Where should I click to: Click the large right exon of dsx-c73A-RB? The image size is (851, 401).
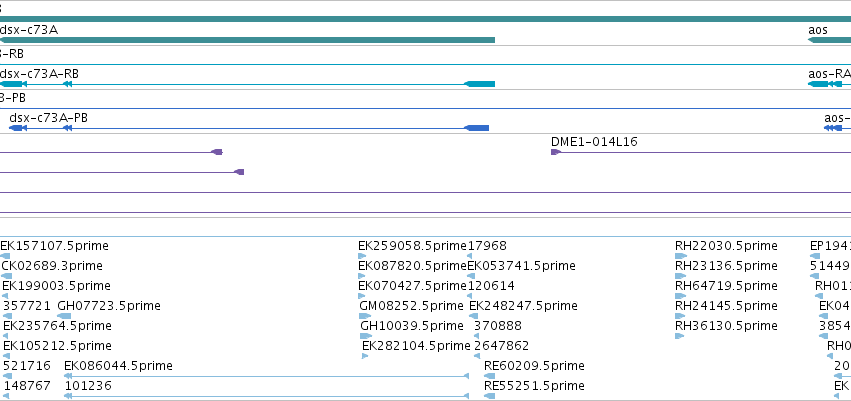pyautogui.click(x=480, y=84)
